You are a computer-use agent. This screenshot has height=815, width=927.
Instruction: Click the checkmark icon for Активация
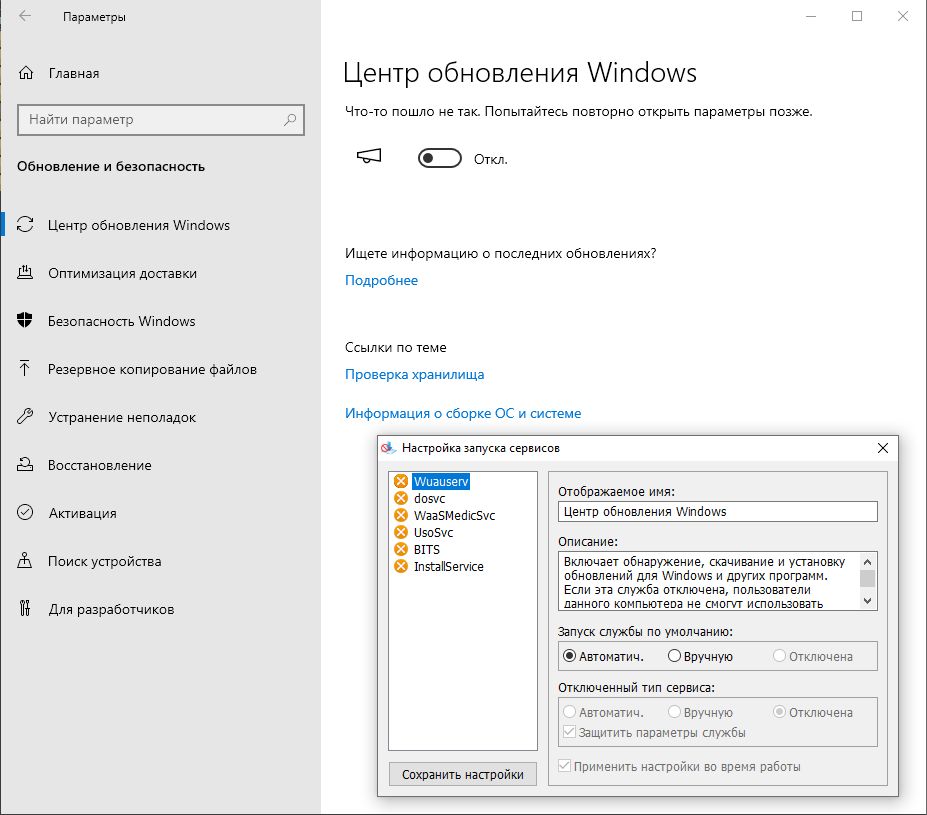[x=25, y=512]
